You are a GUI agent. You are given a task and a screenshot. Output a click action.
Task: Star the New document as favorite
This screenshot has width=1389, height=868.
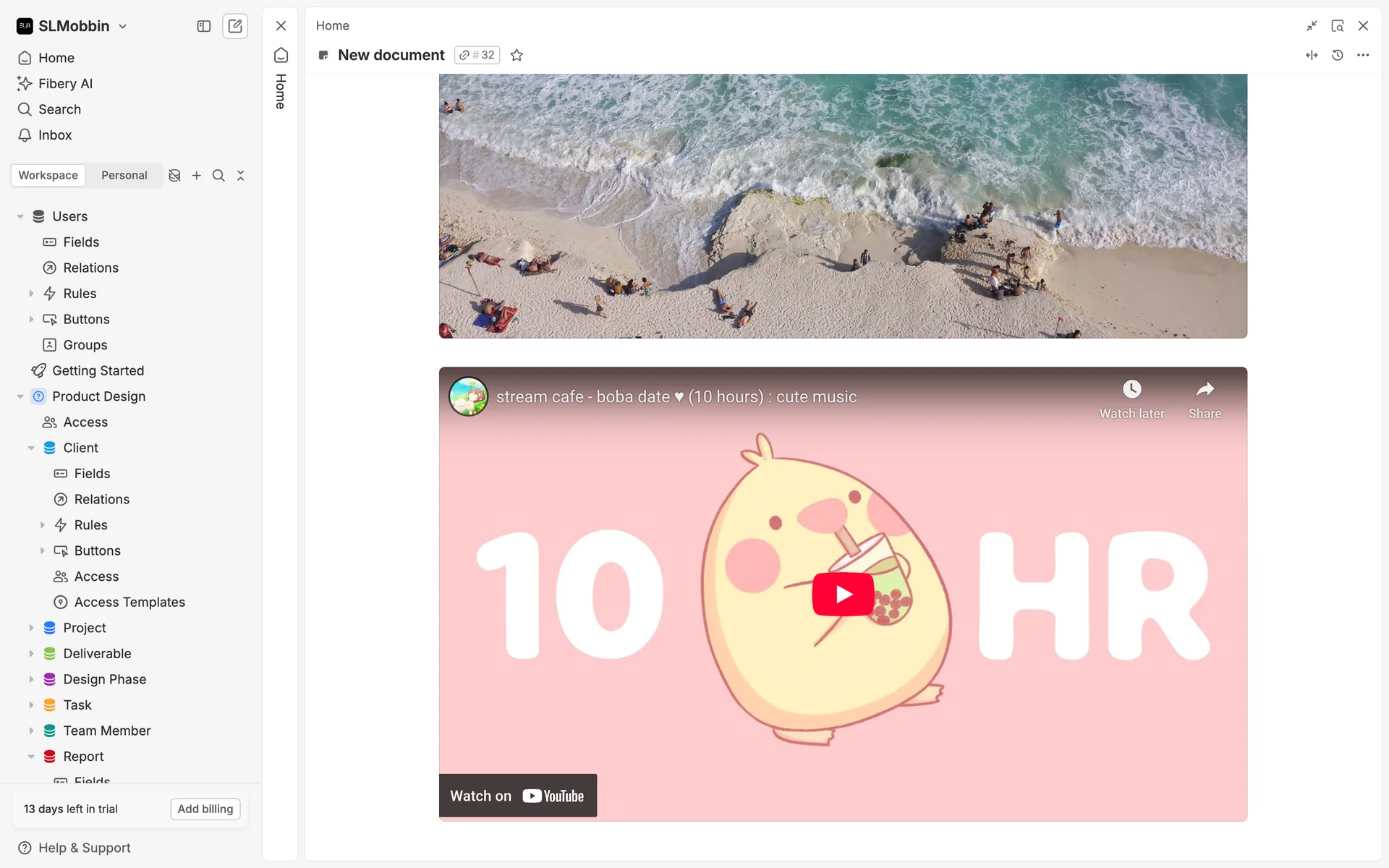(x=517, y=55)
